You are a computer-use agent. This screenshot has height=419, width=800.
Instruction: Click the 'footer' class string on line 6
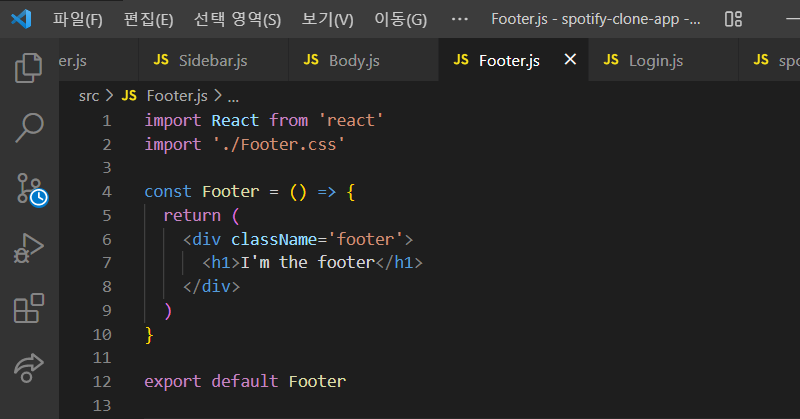click(x=365, y=239)
